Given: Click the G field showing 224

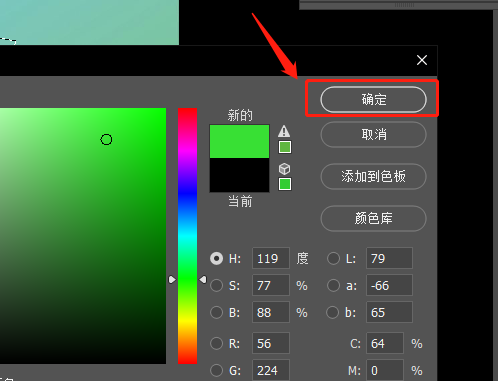Looking at the screenshot, I should coord(271,370).
